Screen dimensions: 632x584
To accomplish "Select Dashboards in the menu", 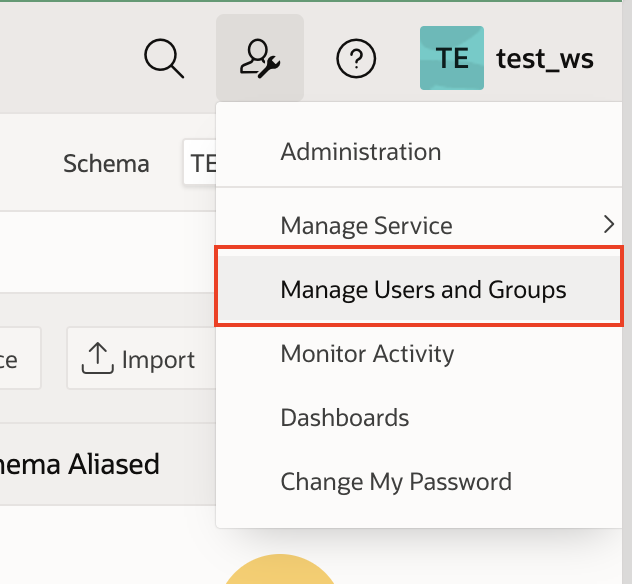I will (x=419, y=418).
